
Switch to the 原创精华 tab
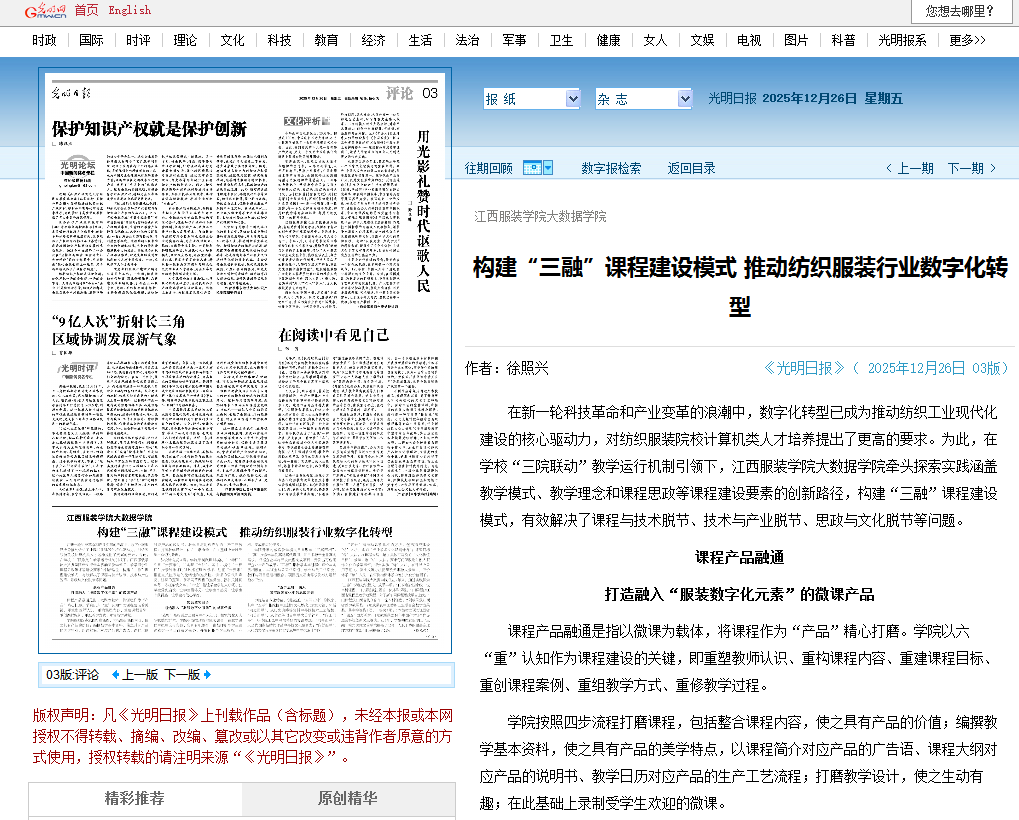coord(348,799)
